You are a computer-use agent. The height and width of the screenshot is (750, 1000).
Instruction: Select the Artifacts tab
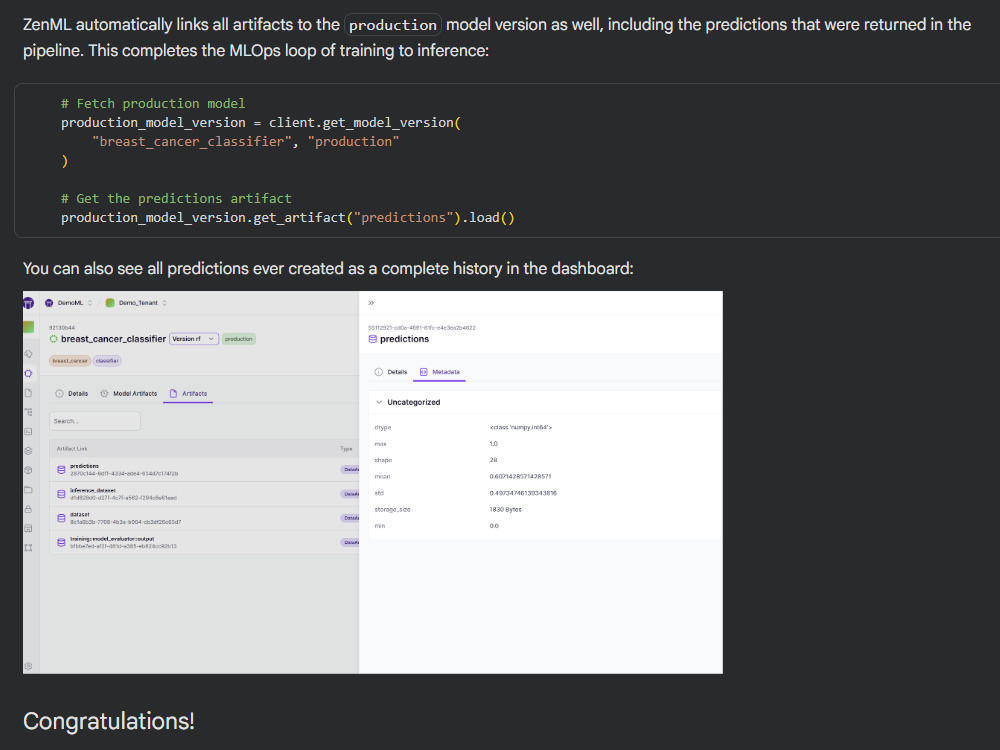pos(188,393)
